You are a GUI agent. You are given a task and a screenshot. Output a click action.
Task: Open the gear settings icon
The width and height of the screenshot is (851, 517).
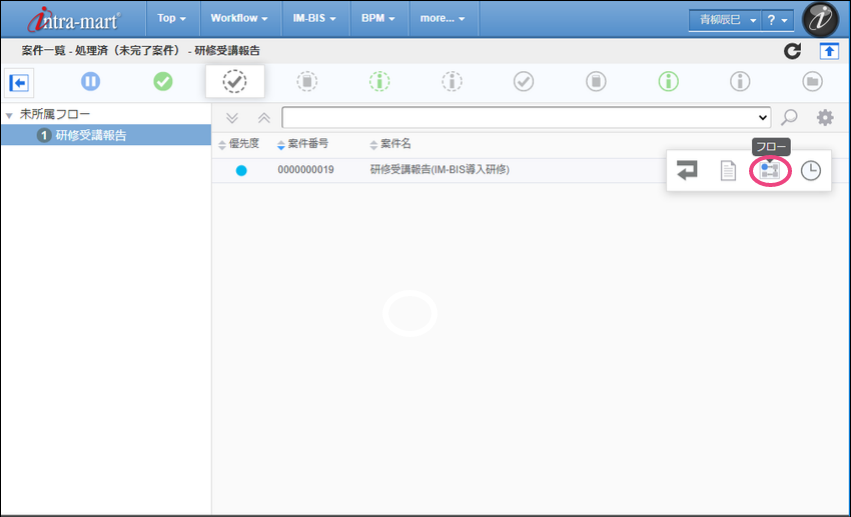[x=825, y=117]
